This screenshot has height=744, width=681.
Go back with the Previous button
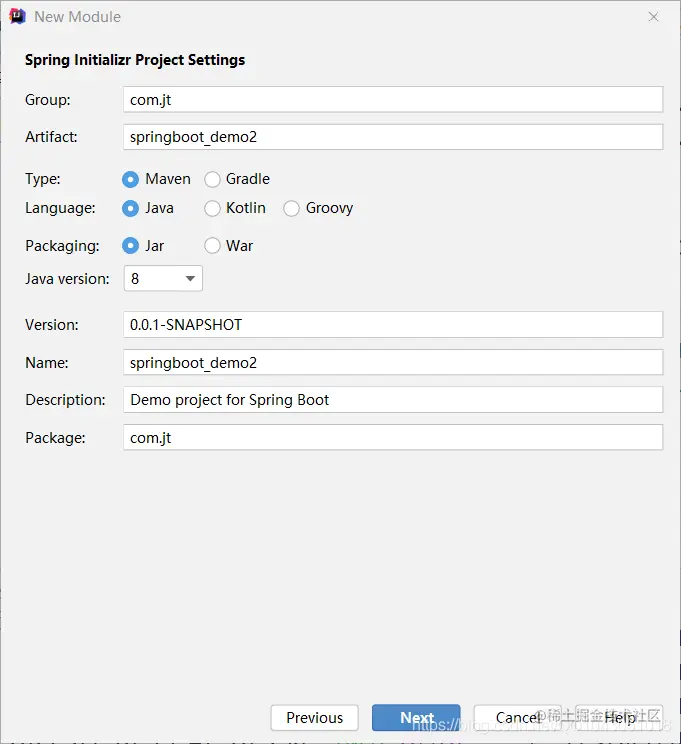[x=315, y=718]
